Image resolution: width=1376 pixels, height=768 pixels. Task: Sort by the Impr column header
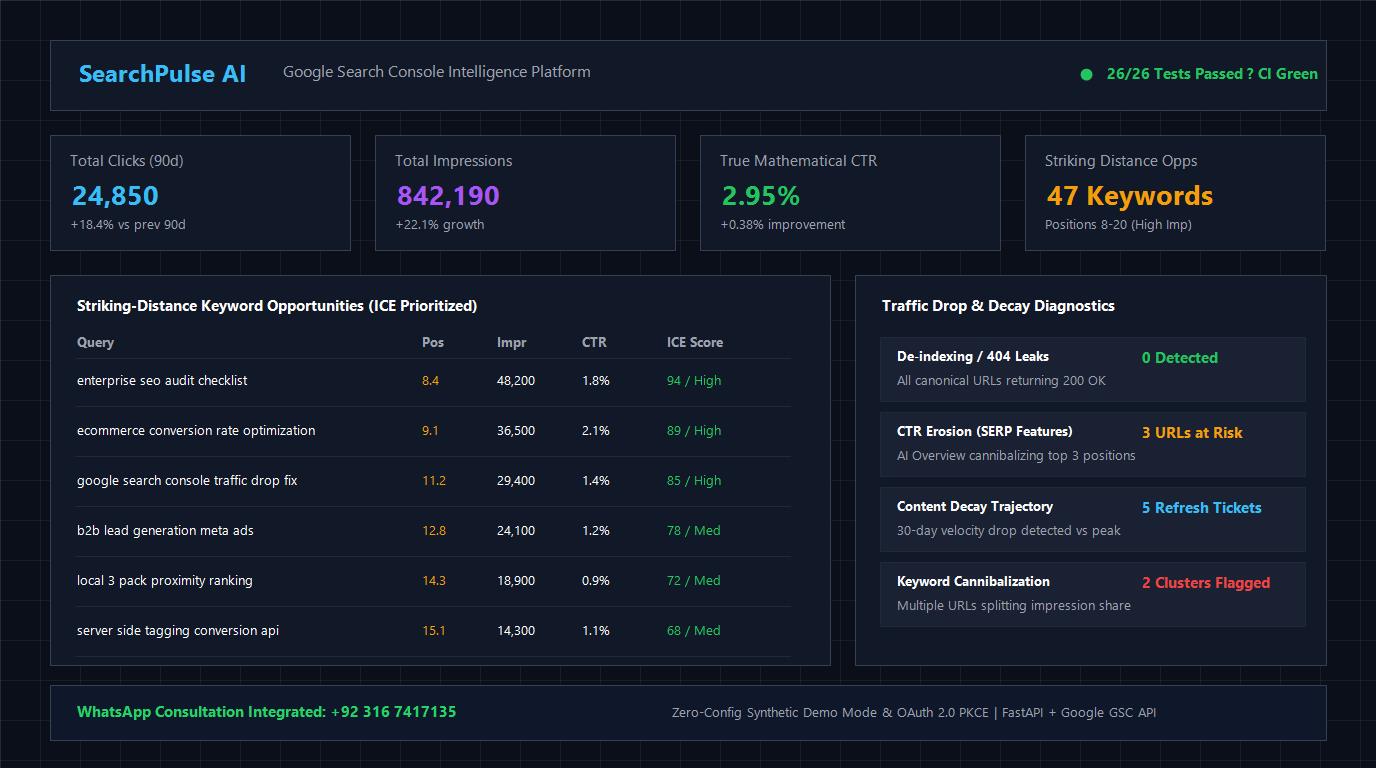coord(512,342)
